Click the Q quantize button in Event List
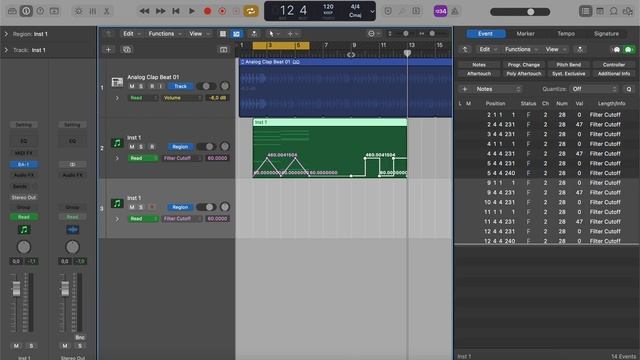Screen dimensions: 640x360 point(629,89)
